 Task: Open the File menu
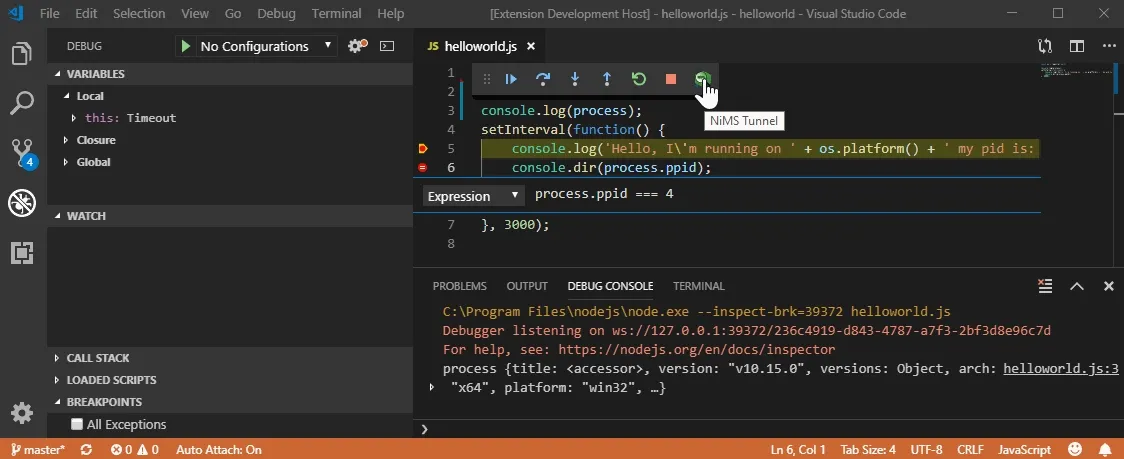50,14
